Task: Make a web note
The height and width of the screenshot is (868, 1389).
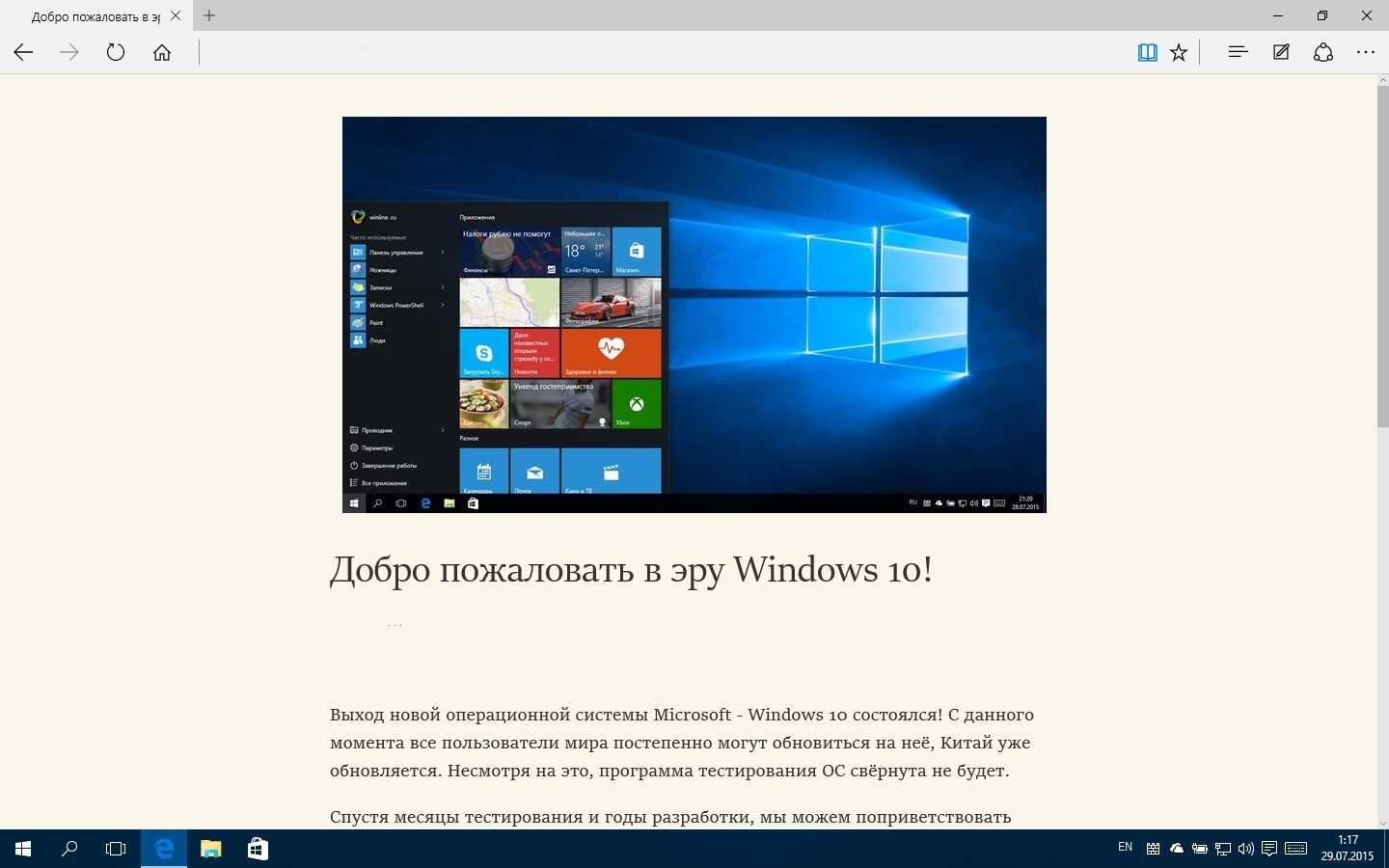Action: pos(1281,52)
